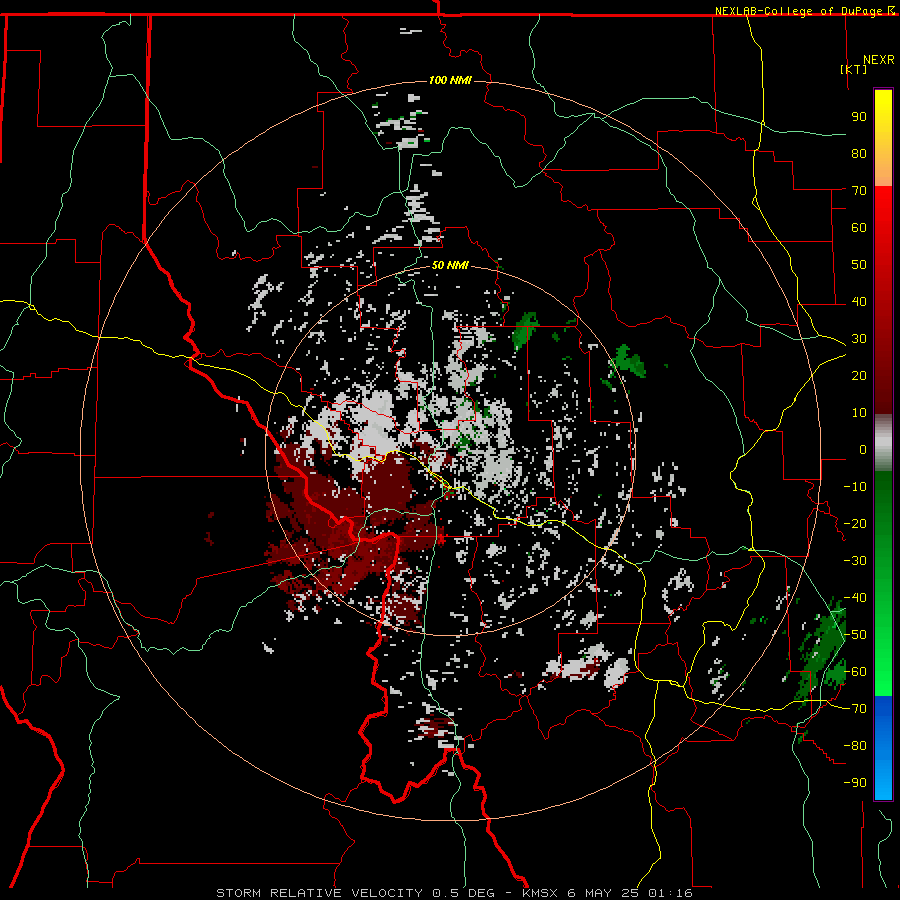Click the -60 scale value
The width and height of the screenshot is (900, 900).
(855, 672)
